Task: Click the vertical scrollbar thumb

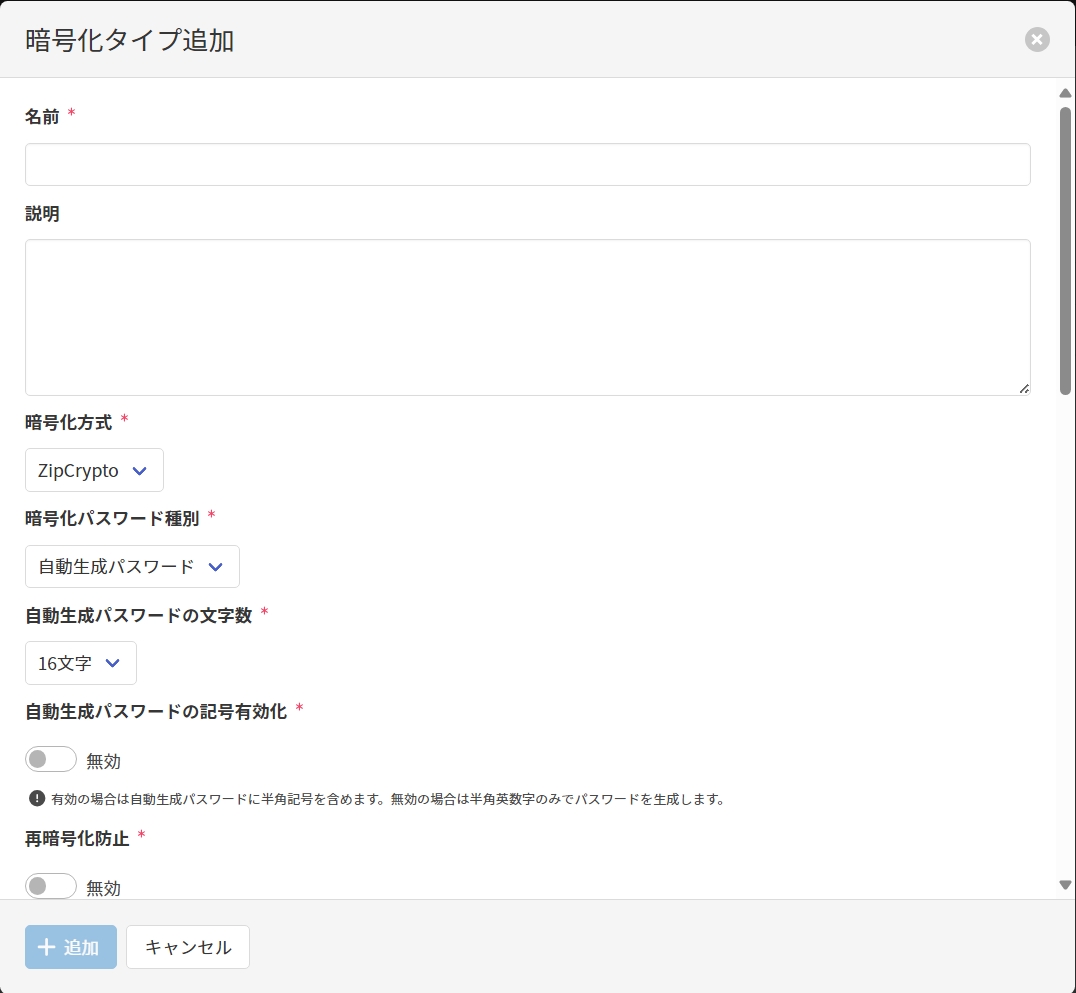Action: (1065, 250)
